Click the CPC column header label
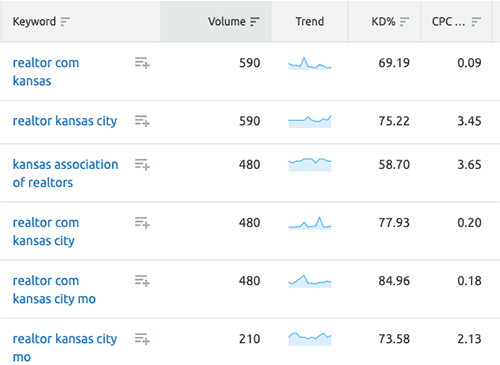This screenshot has height=365, width=500. pyautogui.click(x=448, y=22)
